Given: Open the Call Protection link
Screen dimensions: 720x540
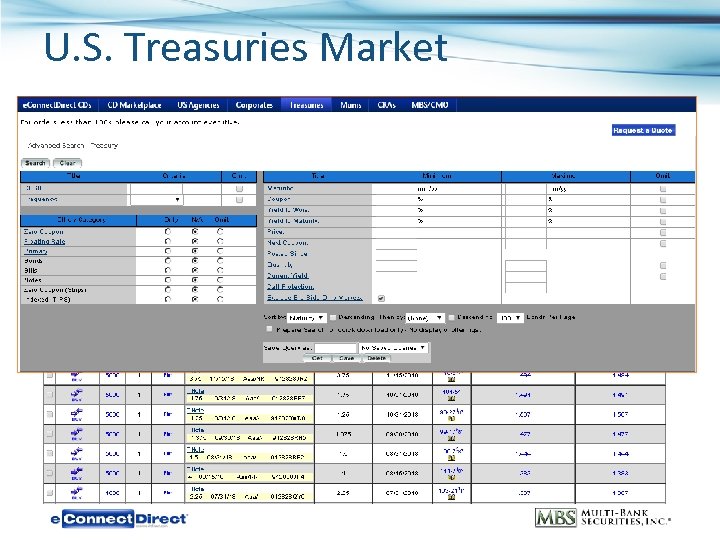Looking at the screenshot, I should point(290,287).
